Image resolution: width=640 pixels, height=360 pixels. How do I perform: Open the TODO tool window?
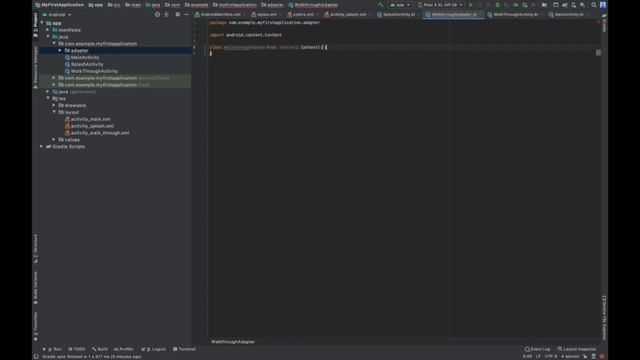pyautogui.click(x=77, y=349)
